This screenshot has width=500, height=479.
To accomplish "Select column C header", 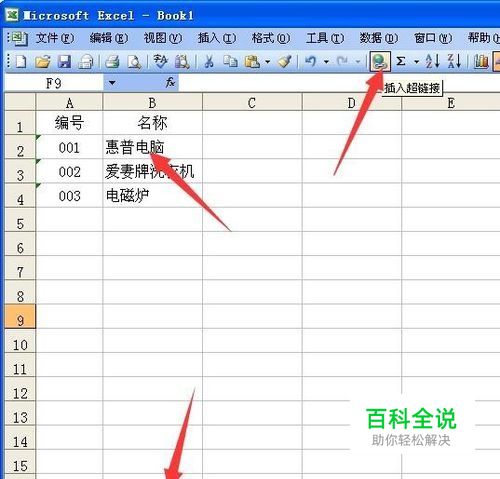I will tap(252, 102).
